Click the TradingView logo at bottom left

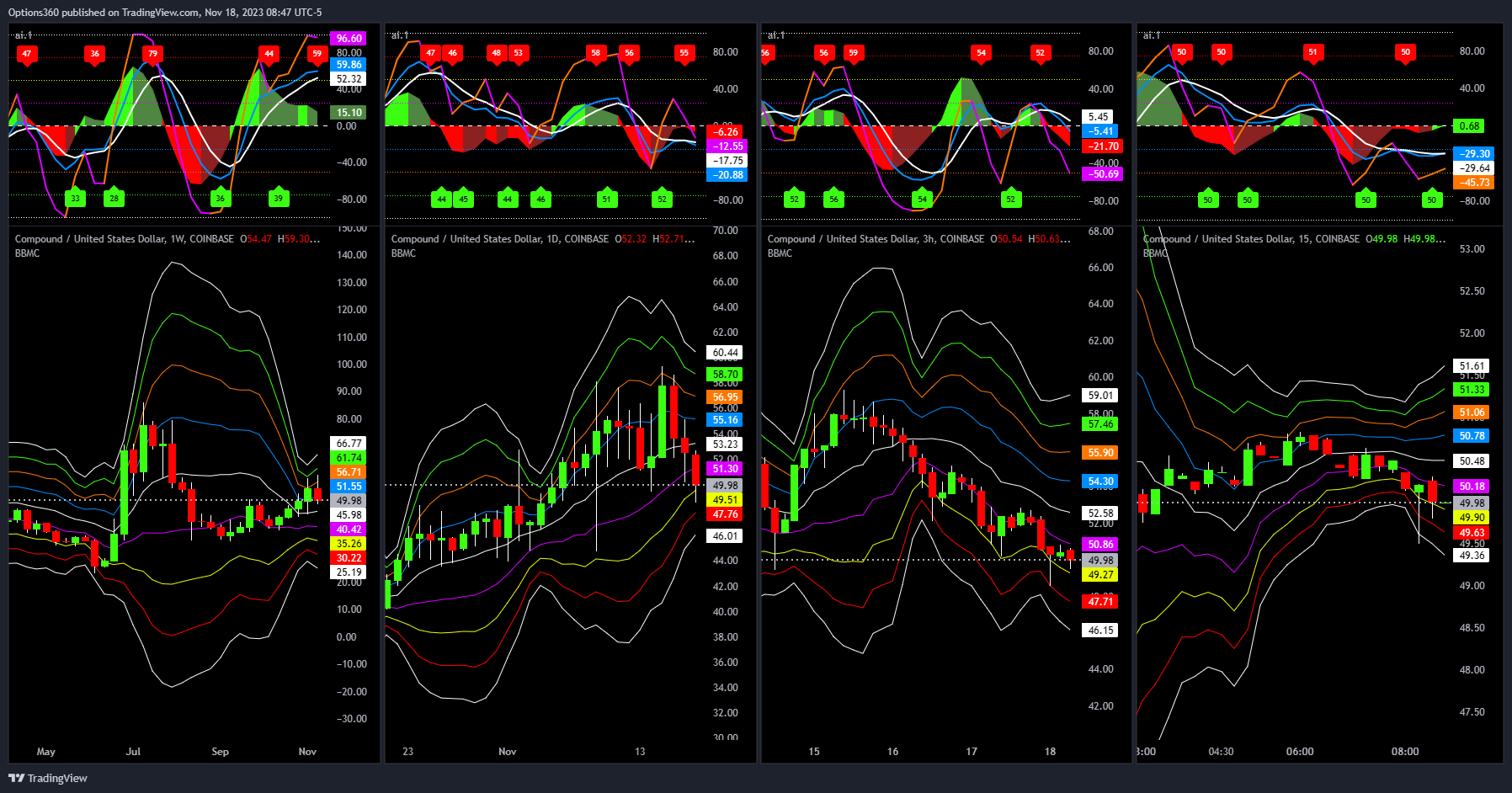click(48, 778)
